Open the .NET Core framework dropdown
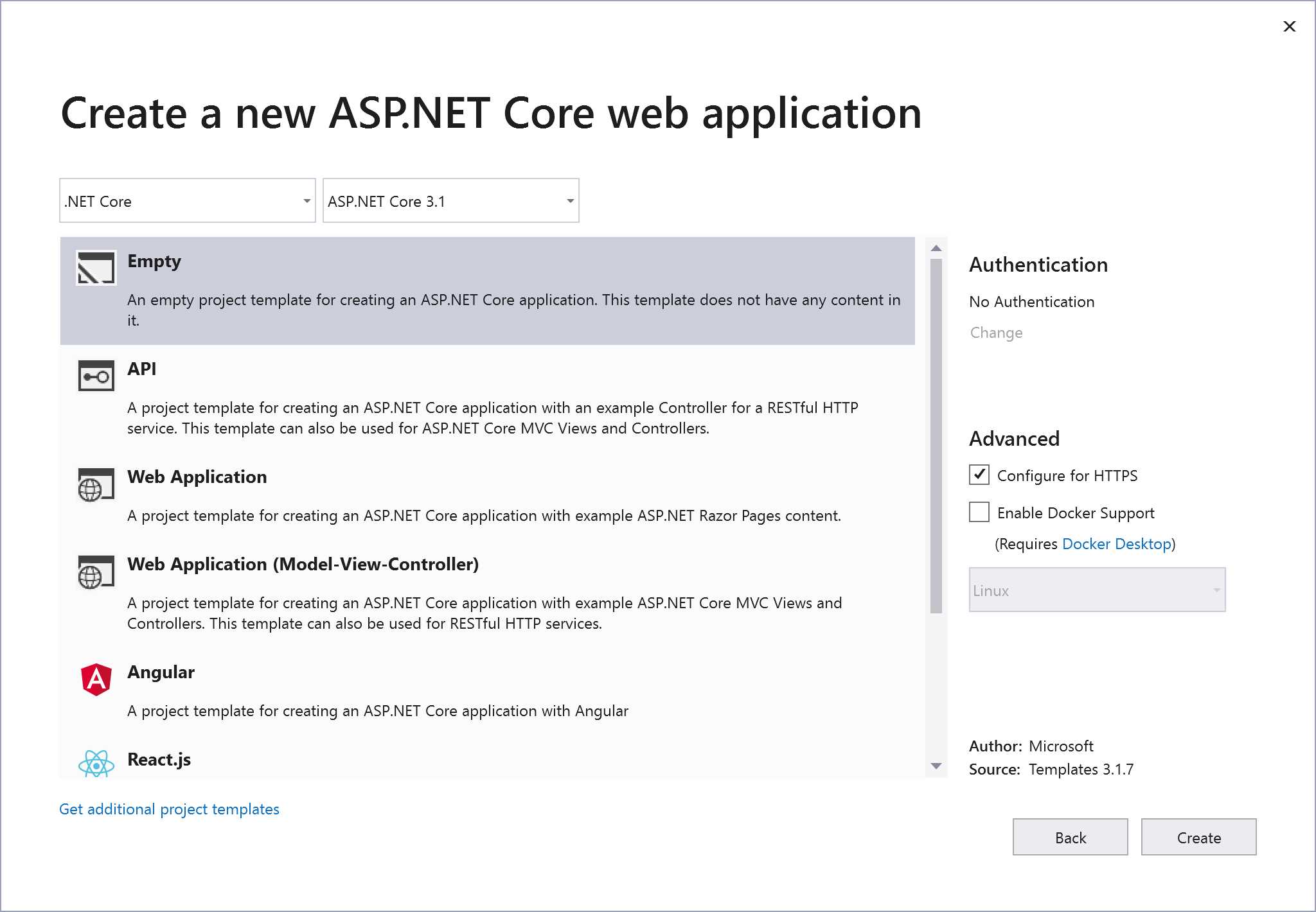This screenshot has height=912, width=1316. [187, 201]
